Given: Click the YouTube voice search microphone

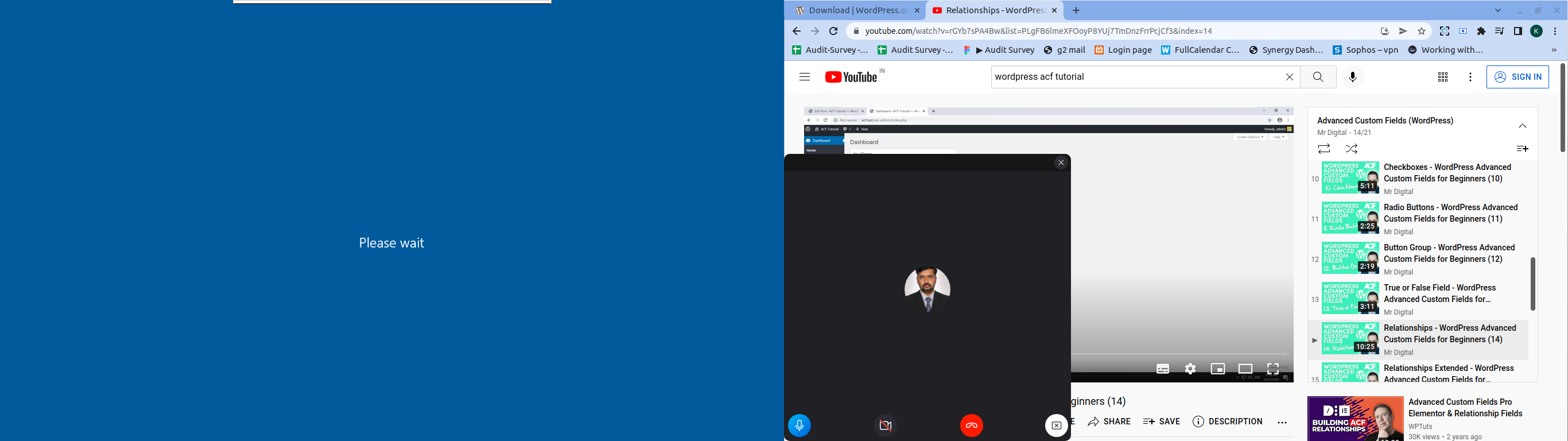Looking at the screenshot, I should click(x=1353, y=78).
